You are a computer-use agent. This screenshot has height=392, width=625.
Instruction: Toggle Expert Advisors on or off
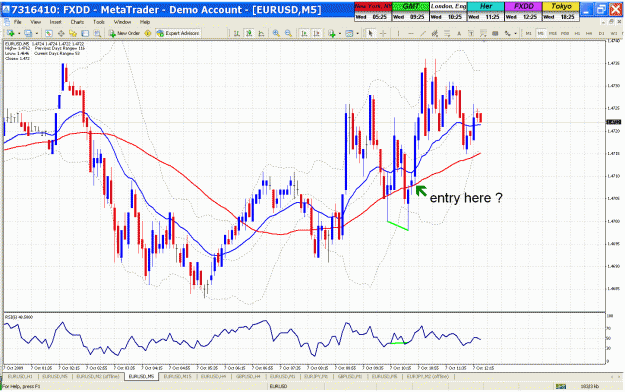(178, 33)
